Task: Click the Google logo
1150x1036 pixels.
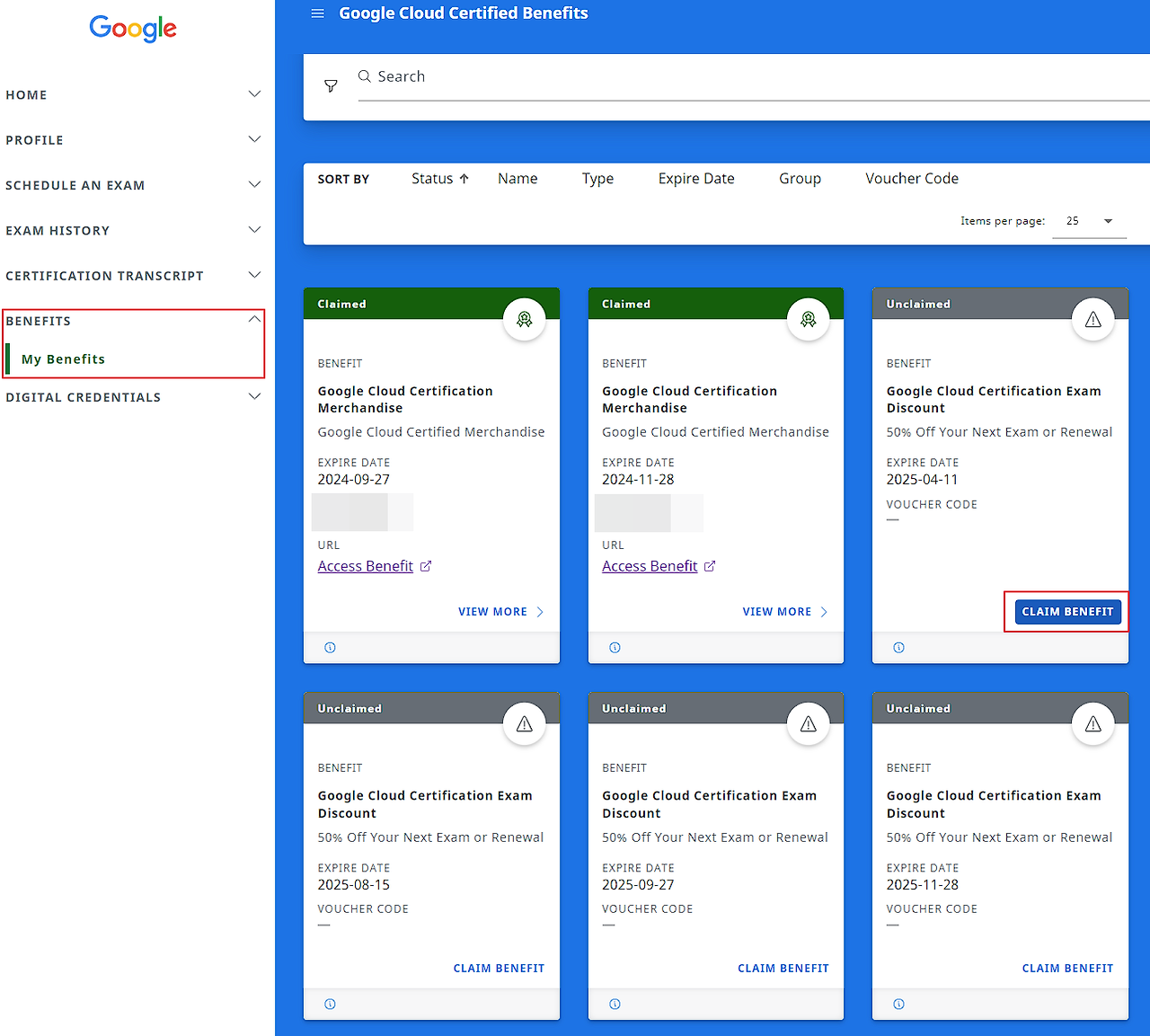Action: (x=133, y=29)
